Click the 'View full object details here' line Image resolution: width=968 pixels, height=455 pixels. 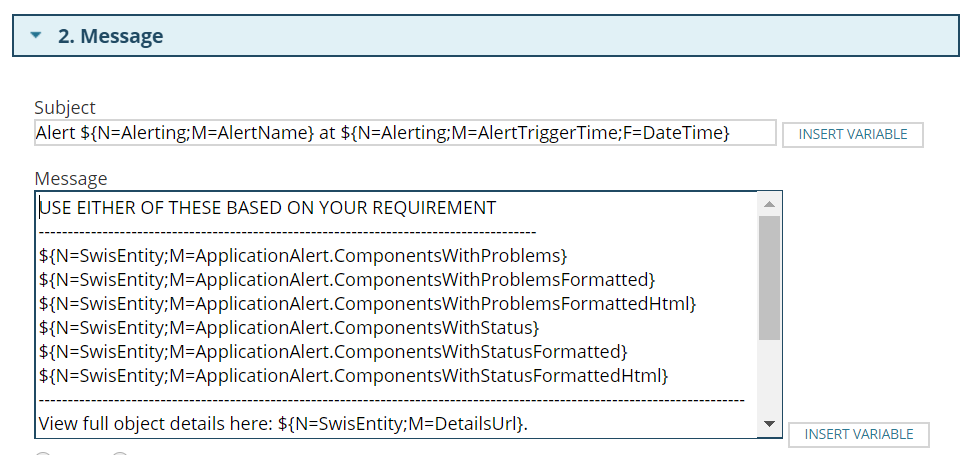pyautogui.click(x=283, y=423)
